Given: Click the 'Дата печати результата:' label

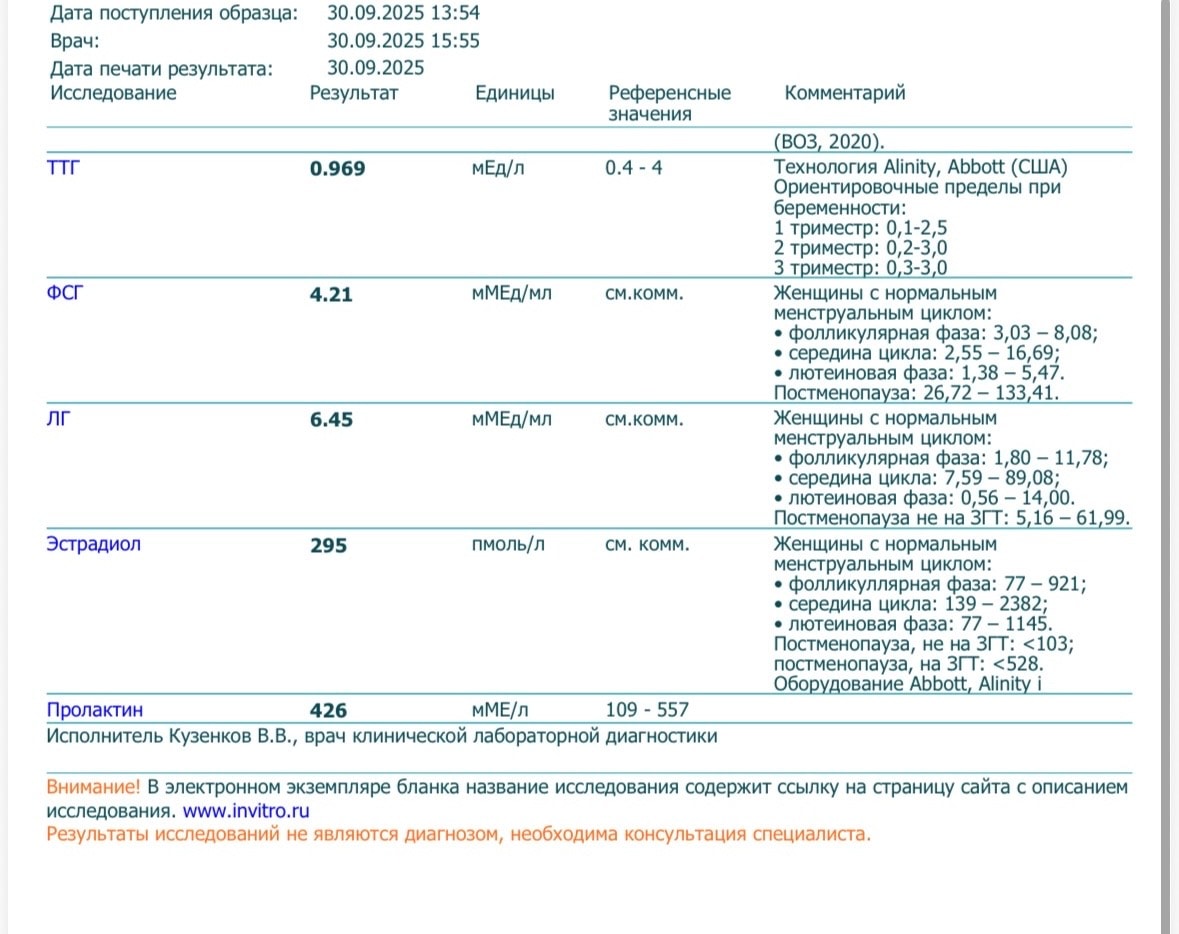Looking at the screenshot, I should pyautogui.click(x=162, y=68).
